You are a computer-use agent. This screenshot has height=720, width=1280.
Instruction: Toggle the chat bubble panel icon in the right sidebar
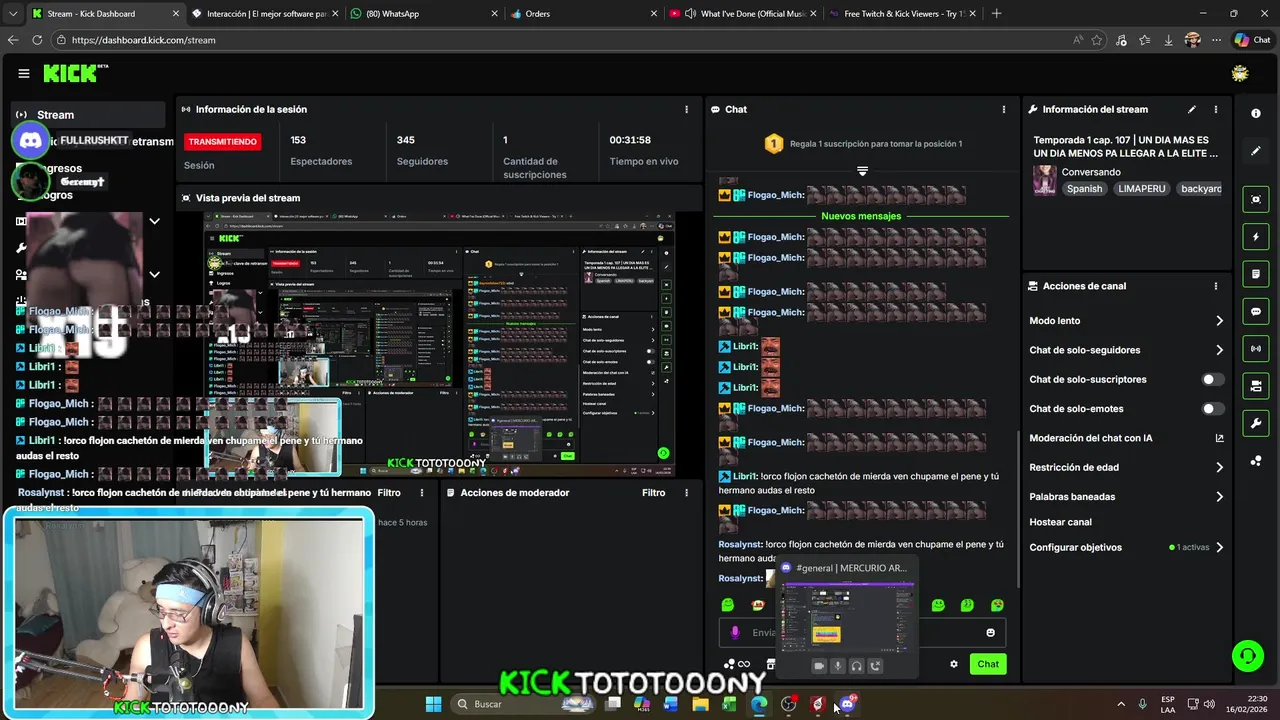tap(1256, 312)
